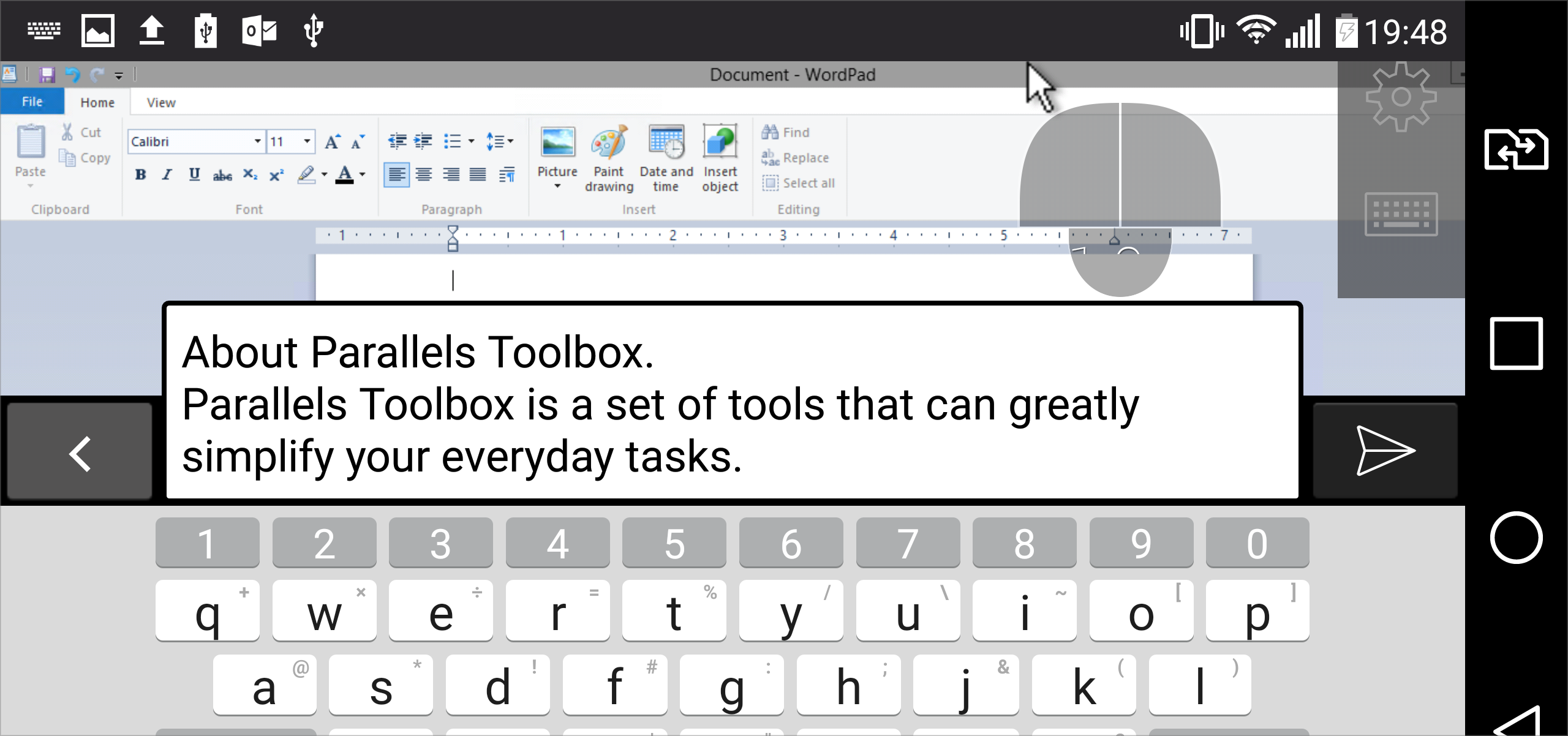This screenshot has width=1568, height=736.
Task: Open the font size dropdown
Action: [307, 141]
